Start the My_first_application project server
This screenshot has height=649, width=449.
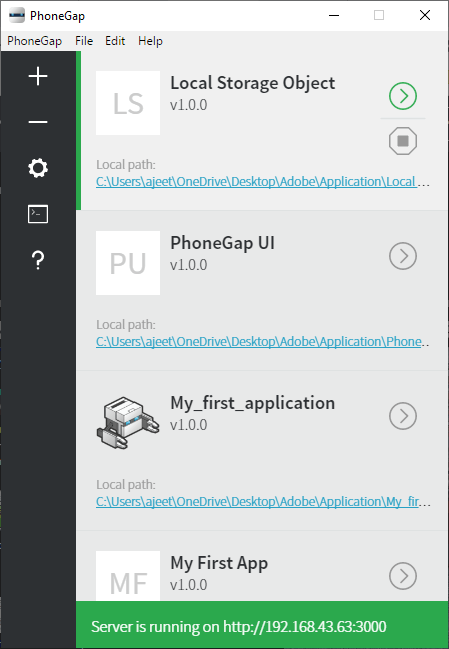pyautogui.click(x=403, y=416)
